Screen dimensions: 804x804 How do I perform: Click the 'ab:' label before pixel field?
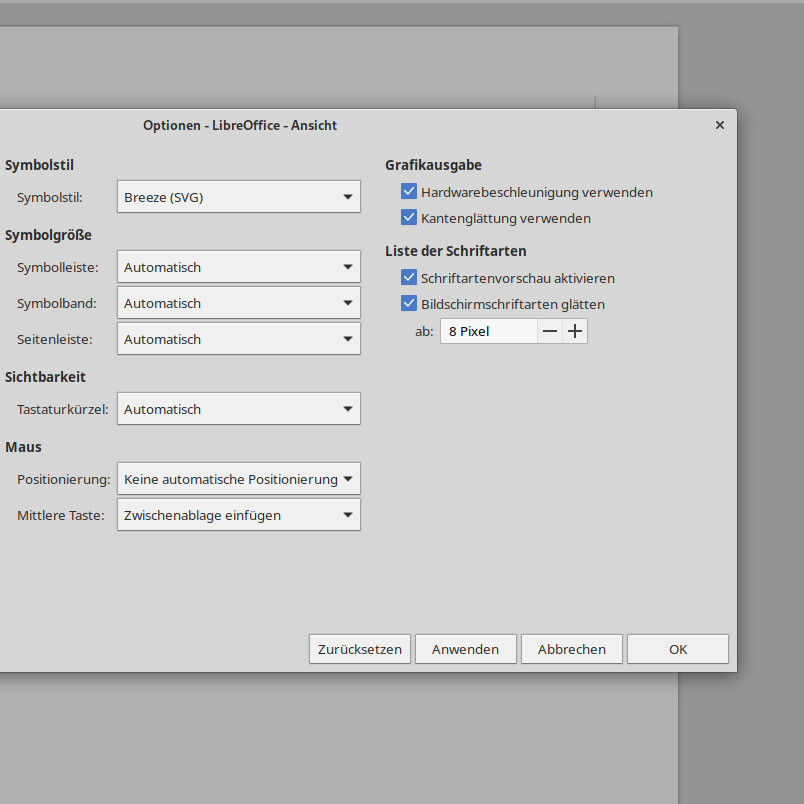click(424, 332)
